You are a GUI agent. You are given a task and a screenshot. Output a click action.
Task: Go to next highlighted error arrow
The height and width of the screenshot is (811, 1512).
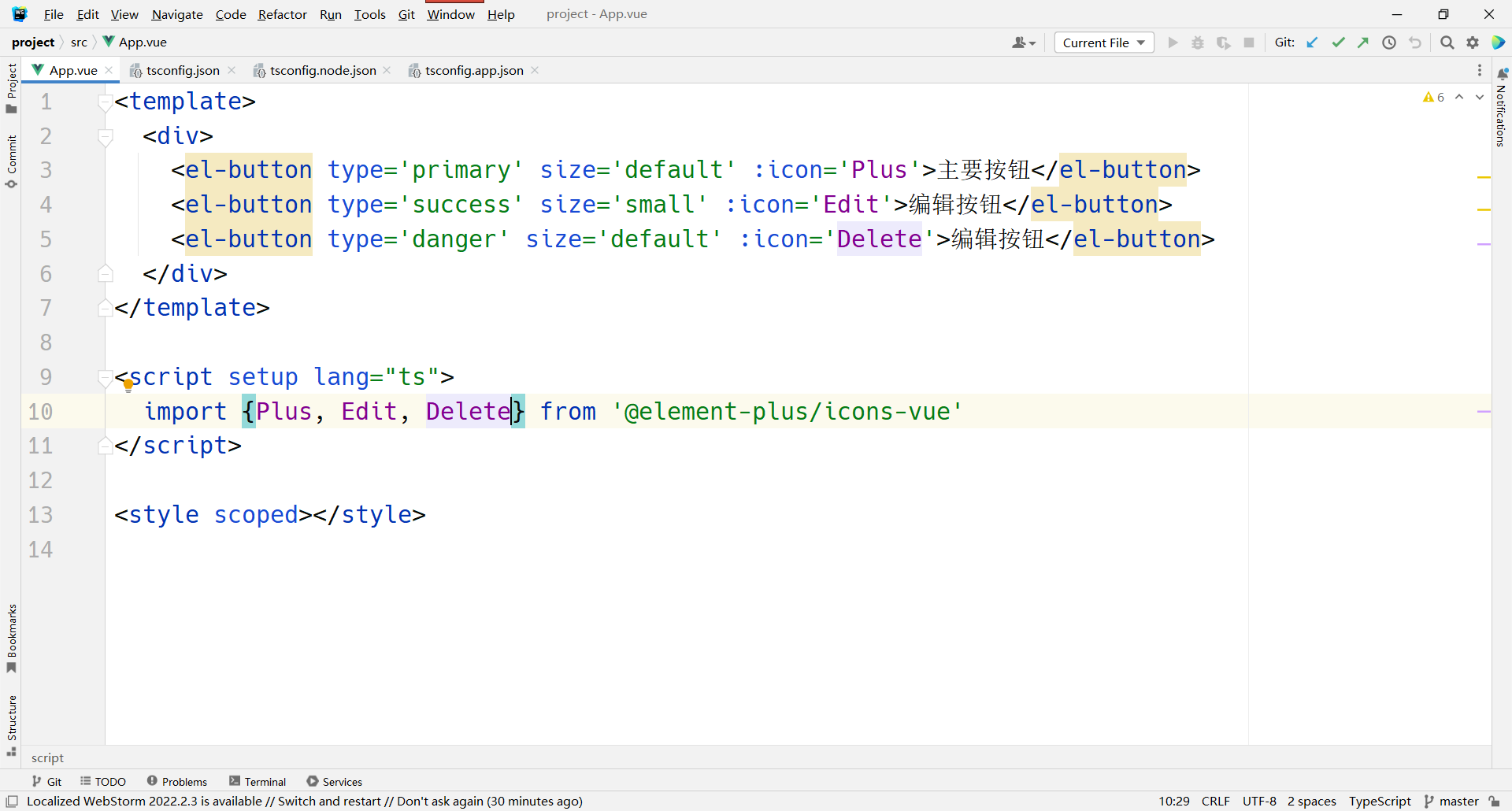tap(1480, 97)
